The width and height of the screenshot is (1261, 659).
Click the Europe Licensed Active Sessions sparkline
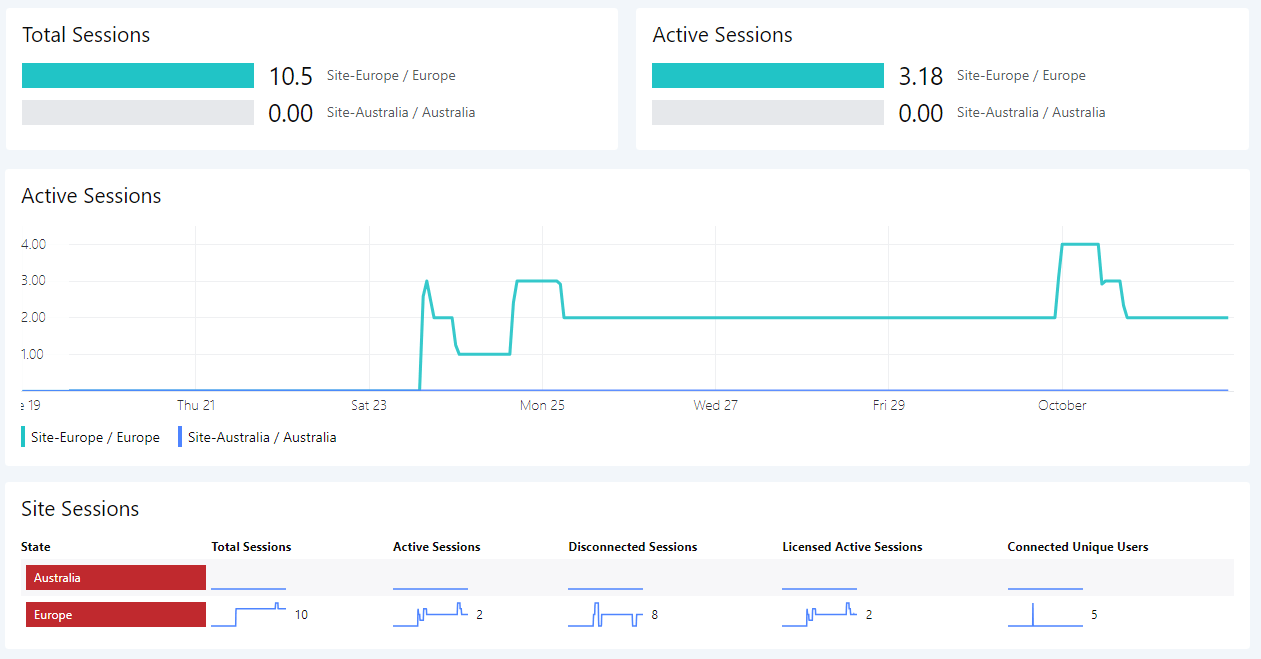819,615
